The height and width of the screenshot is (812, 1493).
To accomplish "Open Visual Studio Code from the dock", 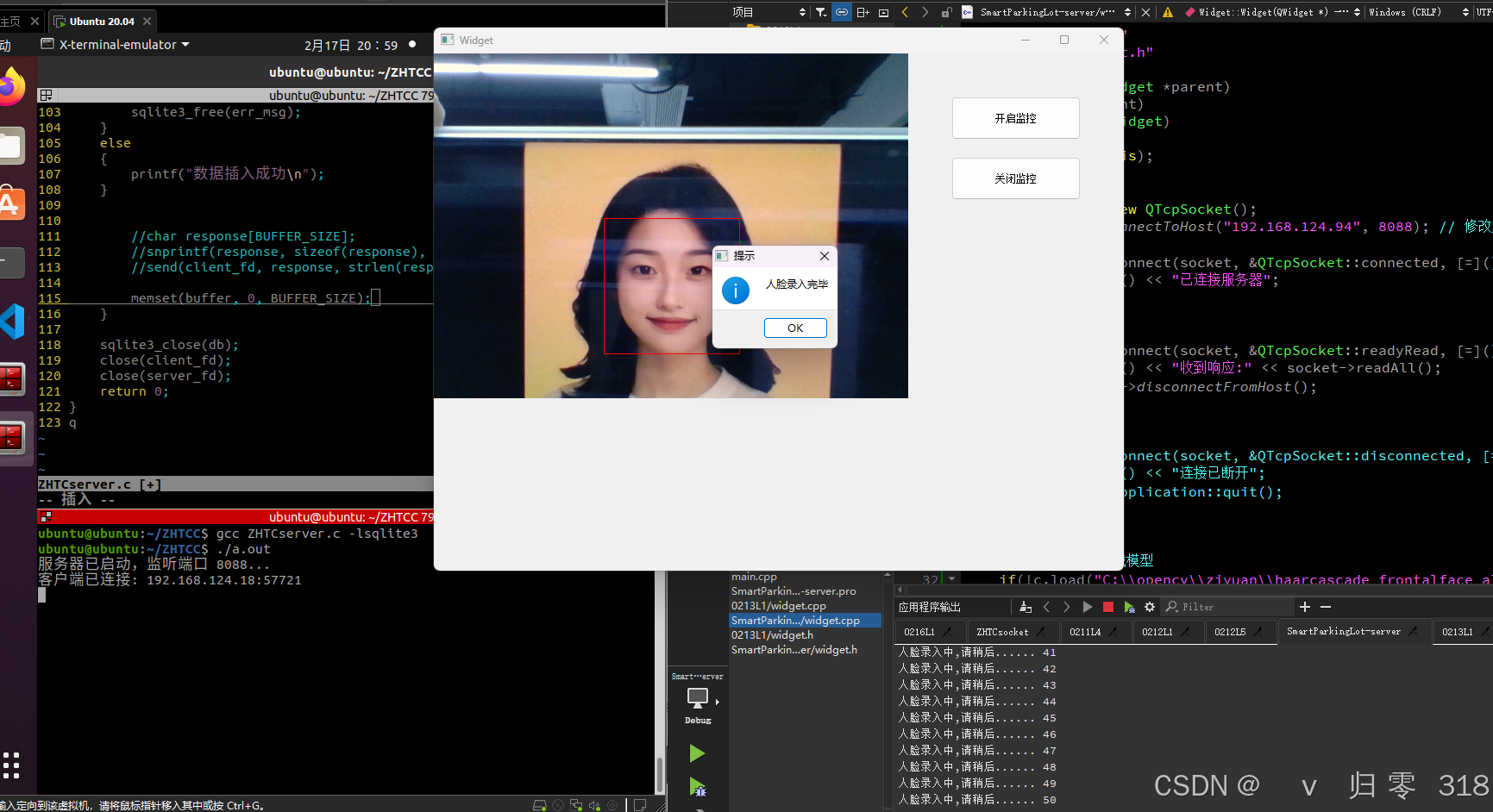I will coord(12,321).
